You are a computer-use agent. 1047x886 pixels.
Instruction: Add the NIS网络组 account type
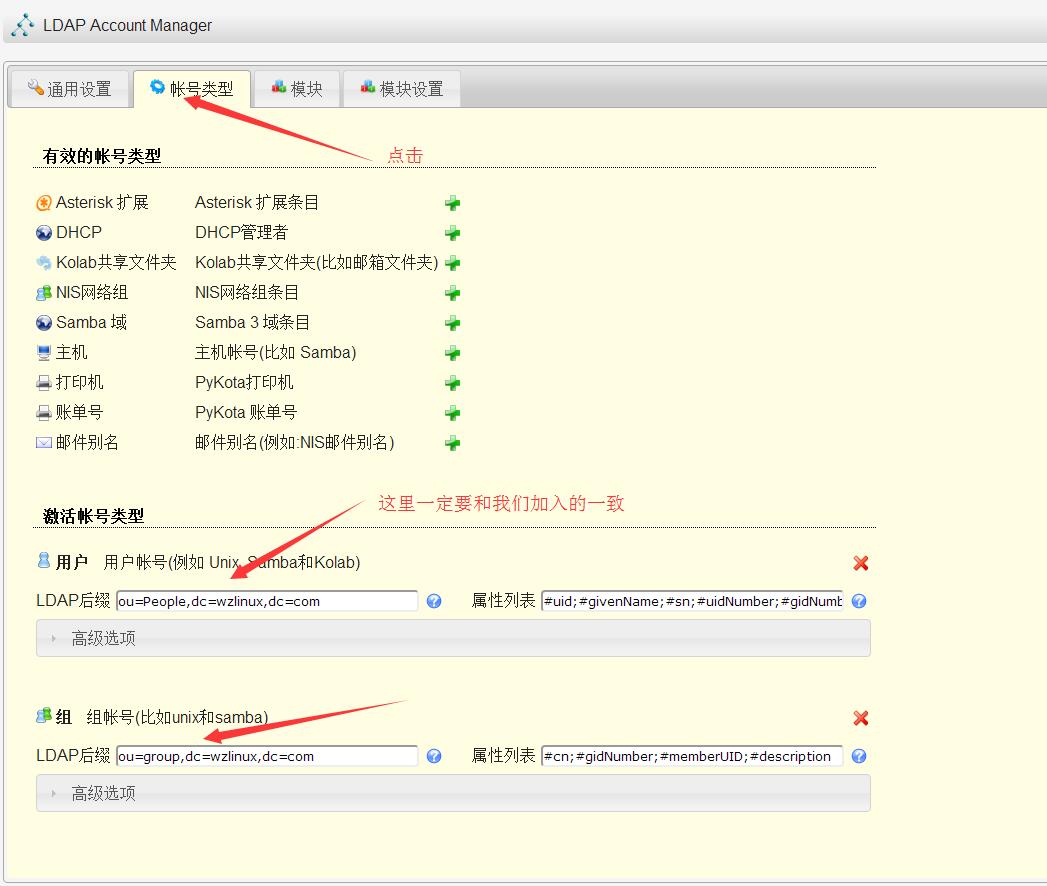click(x=453, y=293)
